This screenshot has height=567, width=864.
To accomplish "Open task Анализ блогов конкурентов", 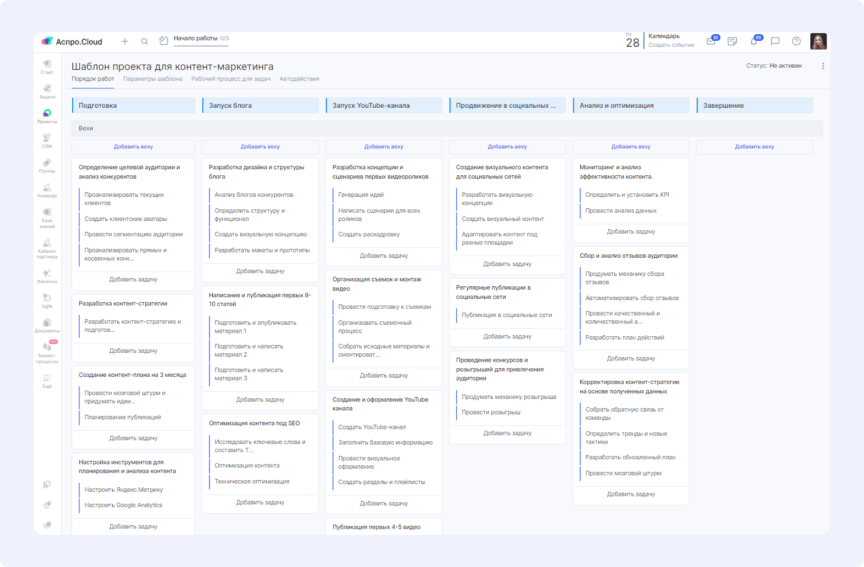I will pyautogui.click(x=253, y=195).
